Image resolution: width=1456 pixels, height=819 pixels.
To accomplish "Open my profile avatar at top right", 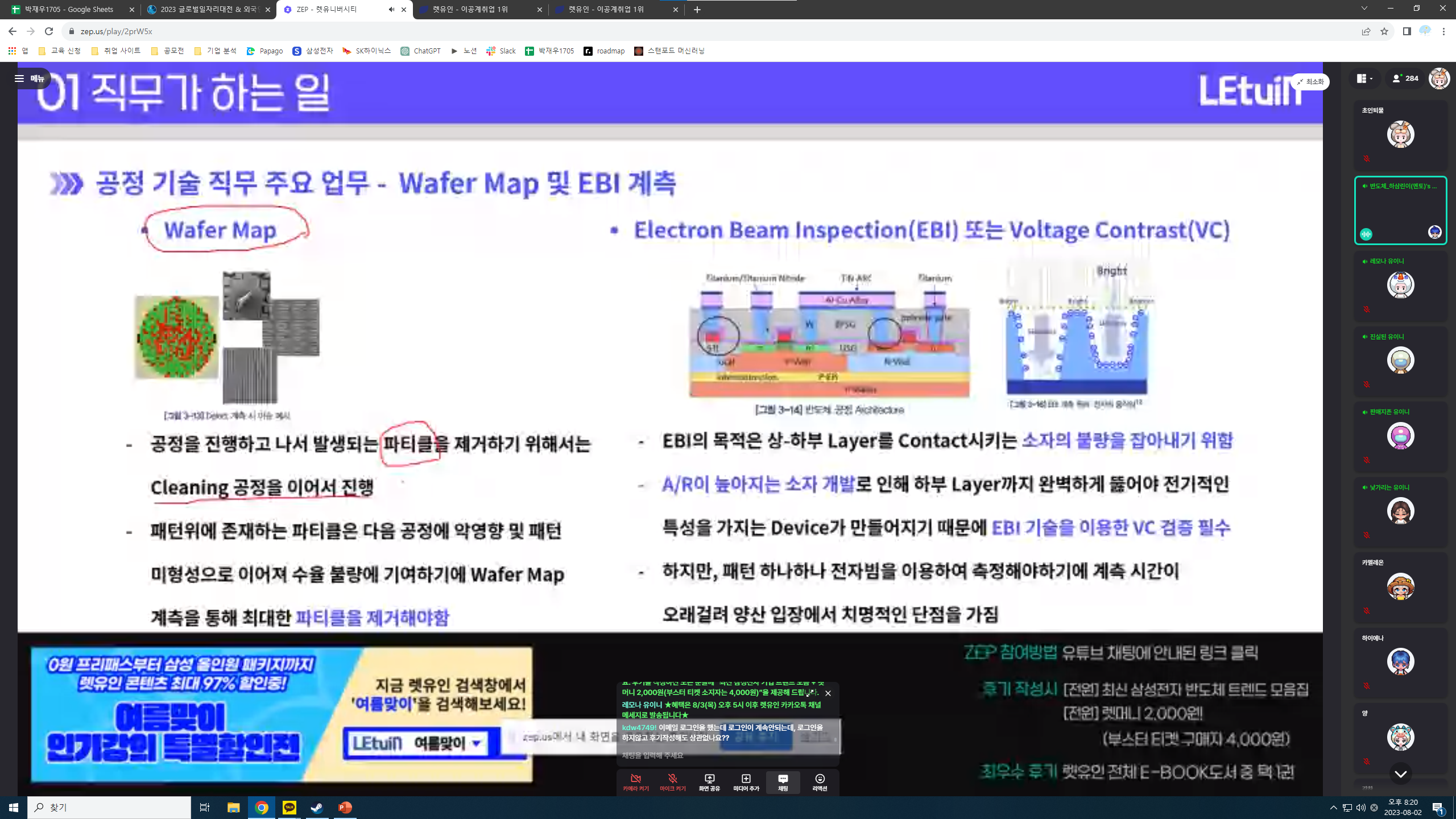I will 1439,78.
